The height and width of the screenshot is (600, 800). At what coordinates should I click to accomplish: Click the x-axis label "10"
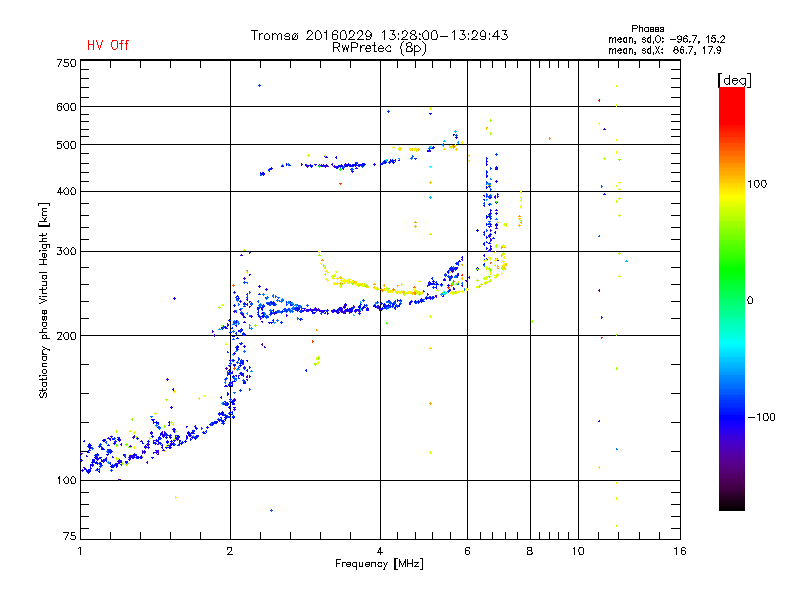click(x=578, y=551)
